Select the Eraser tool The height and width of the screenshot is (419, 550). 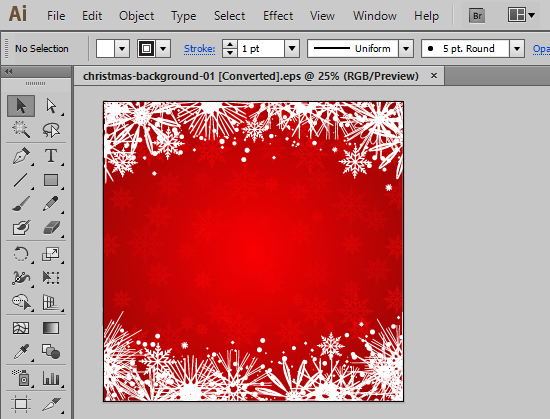pyautogui.click(x=51, y=228)
